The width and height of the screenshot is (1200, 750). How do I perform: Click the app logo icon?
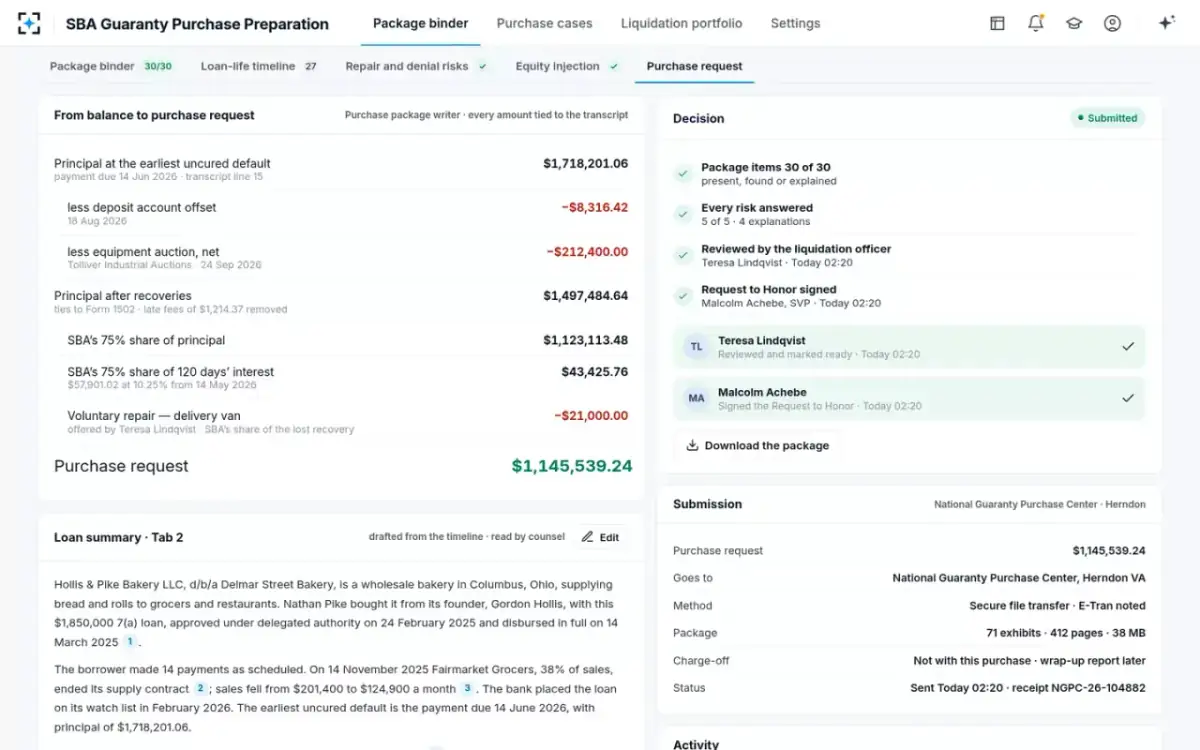coord(29,23)
